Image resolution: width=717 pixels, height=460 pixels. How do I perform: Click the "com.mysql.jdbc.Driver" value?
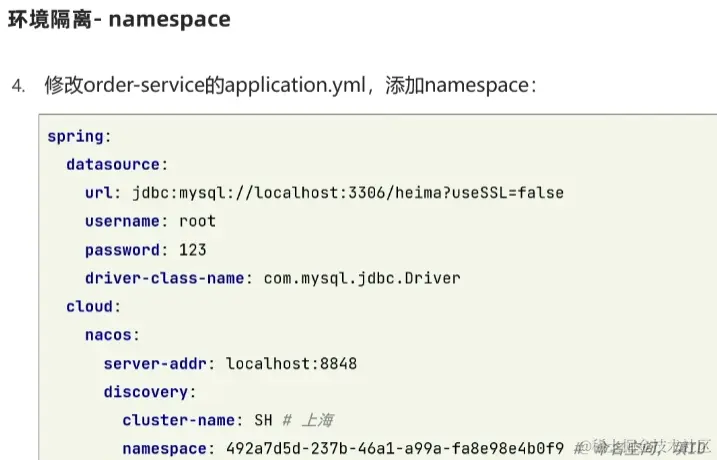click(x=362, y=278)
